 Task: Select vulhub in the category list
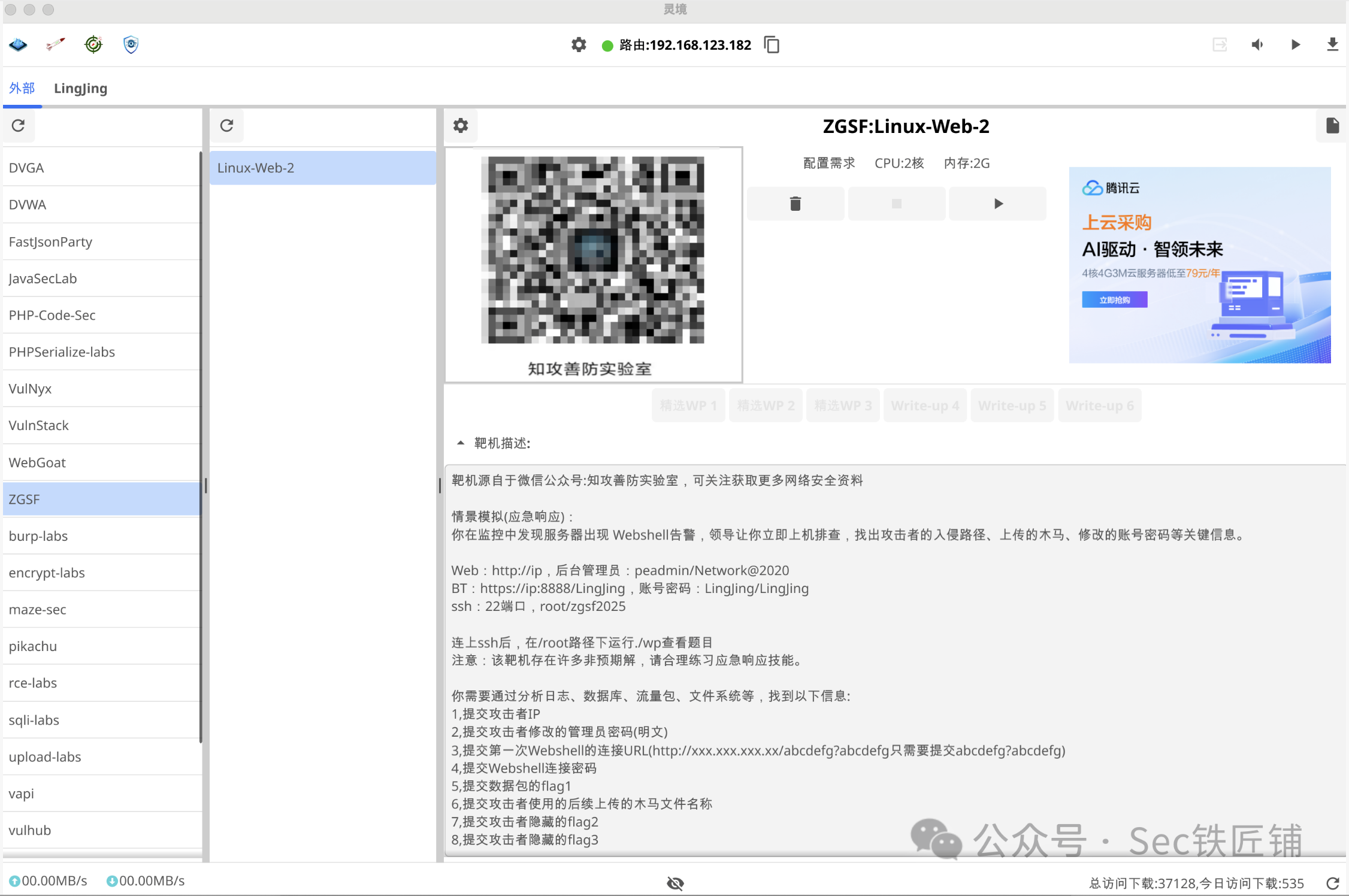click(30, 830)
